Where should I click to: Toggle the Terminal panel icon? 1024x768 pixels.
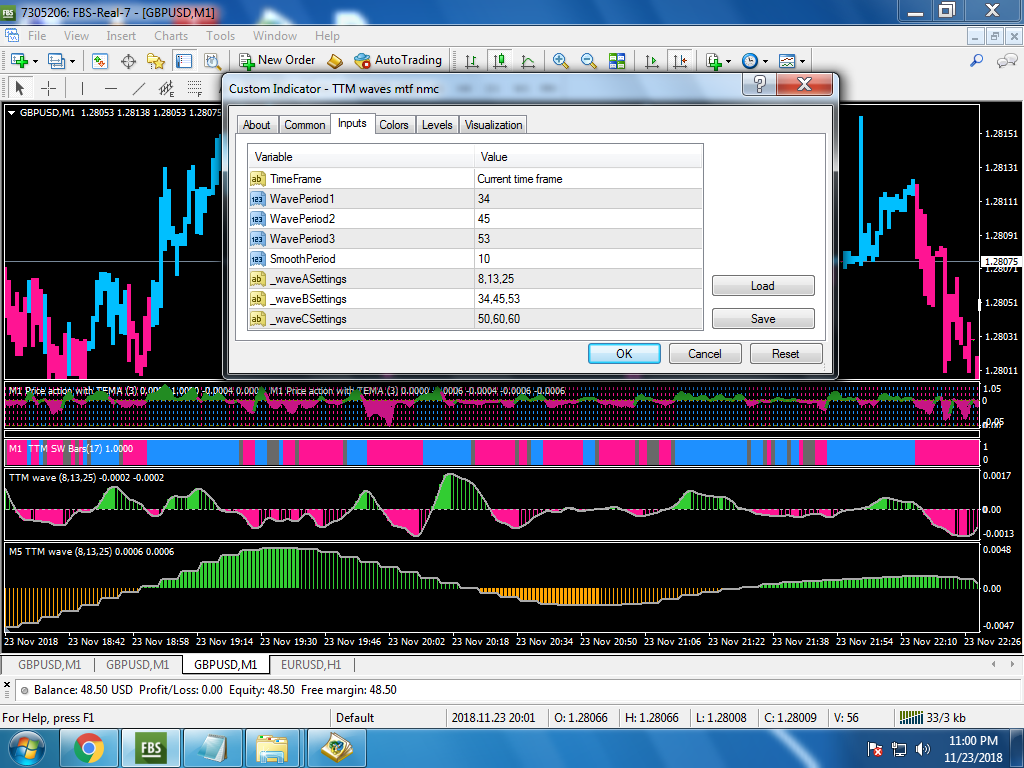click(184, 61)
